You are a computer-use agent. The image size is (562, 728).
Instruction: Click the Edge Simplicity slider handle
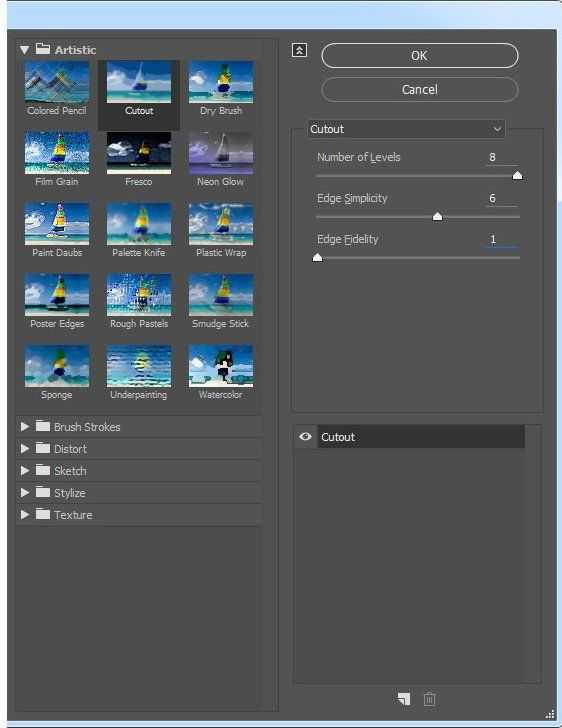(437, 217)
